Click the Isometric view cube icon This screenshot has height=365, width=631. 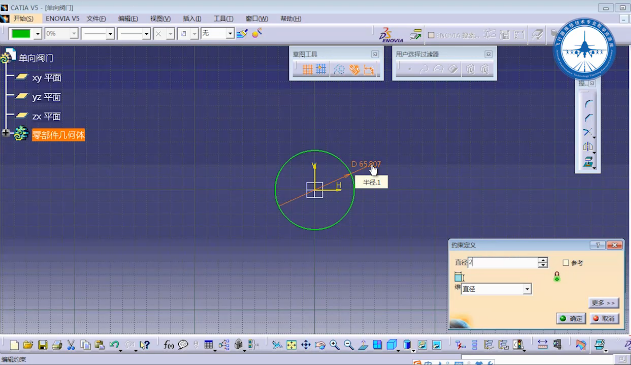pyautogui.click(x=392, y=345)
